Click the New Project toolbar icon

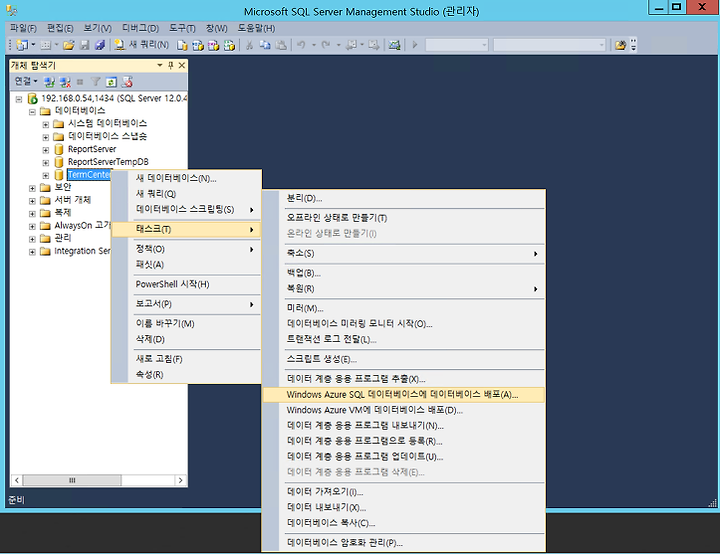(22, 45)
